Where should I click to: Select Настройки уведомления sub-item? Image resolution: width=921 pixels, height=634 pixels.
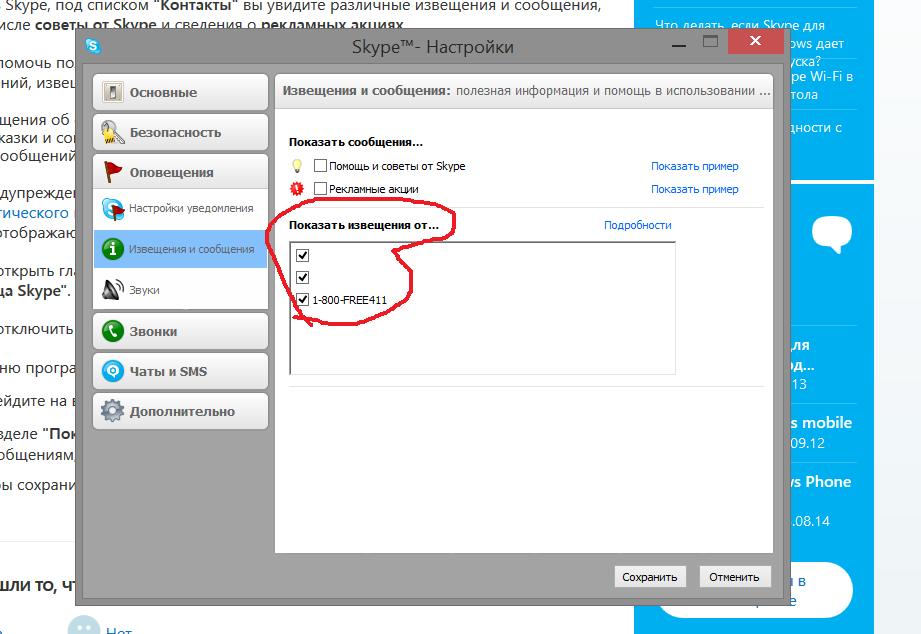(x=180, y=209)
